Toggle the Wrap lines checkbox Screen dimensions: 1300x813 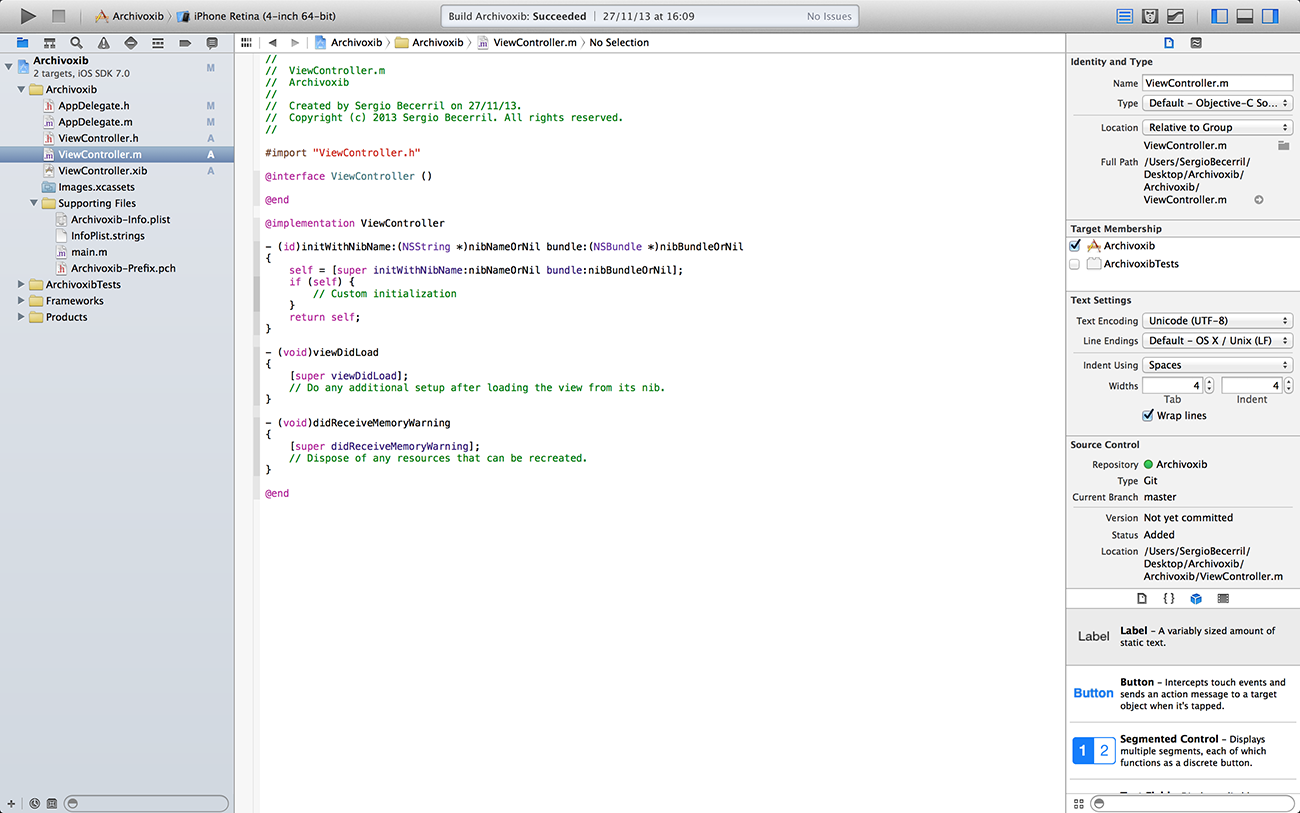click(1148, 416)
